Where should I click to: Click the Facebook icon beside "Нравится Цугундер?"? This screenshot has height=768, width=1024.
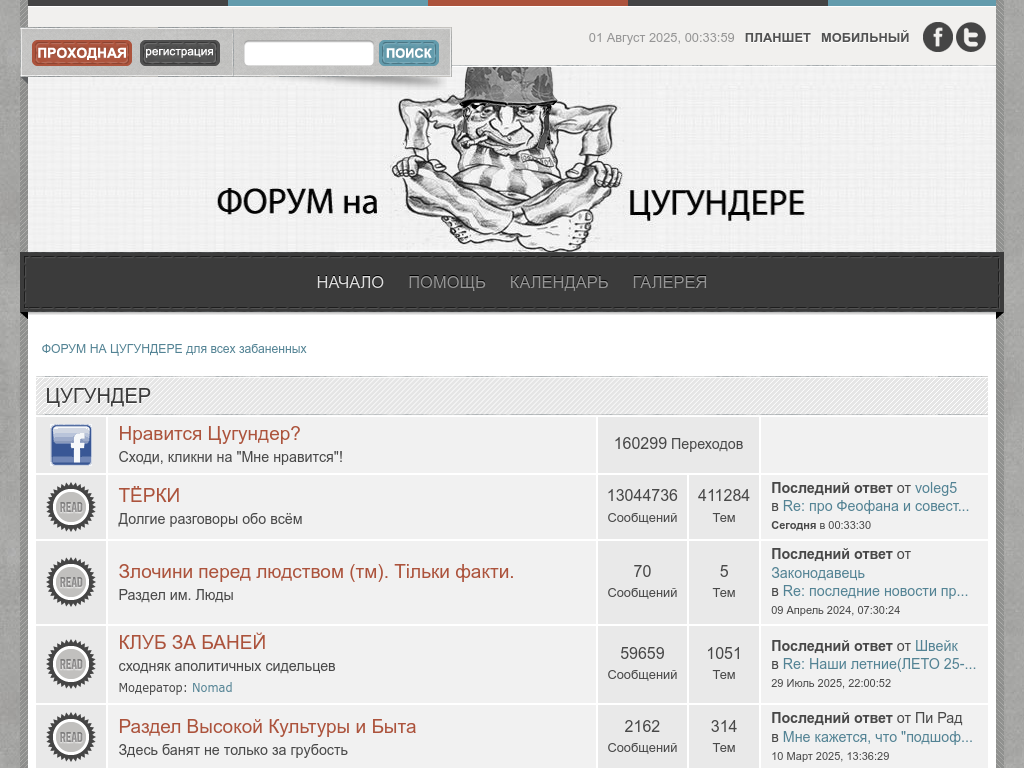pos(71,445)
